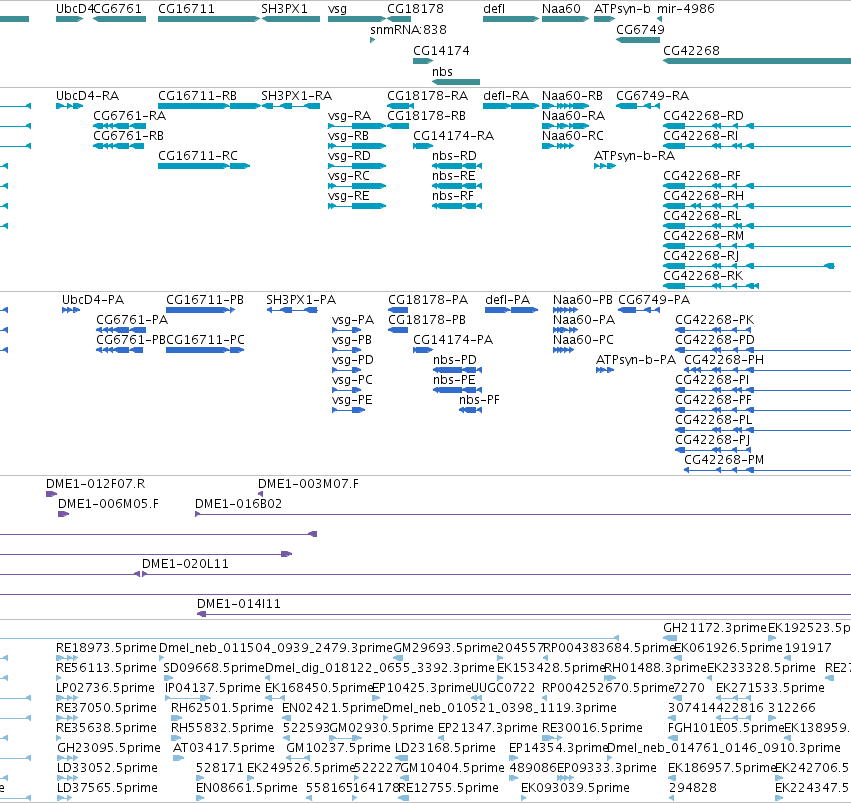Screen dimensions: 851x803
Task: Select the Naa60-PC protein label
Action: point(583,340)
